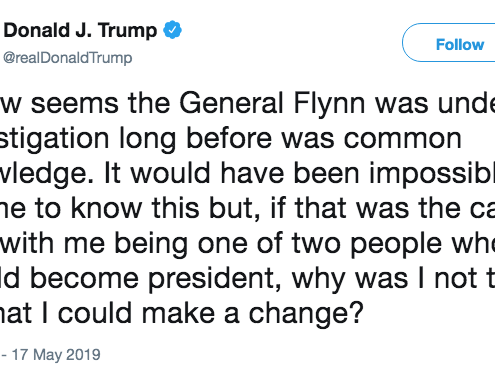Click the word 'Trump' in the display name

(127, 31)
